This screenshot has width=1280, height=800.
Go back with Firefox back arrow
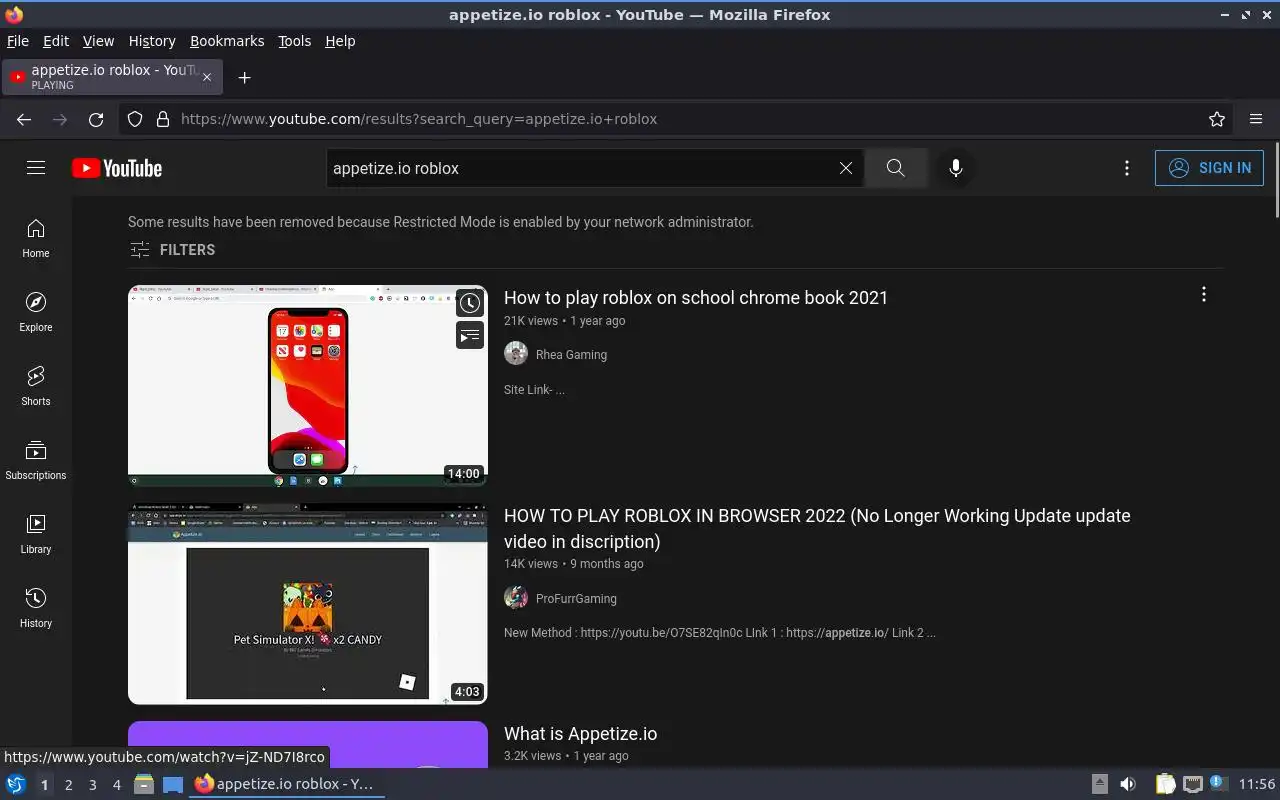coord(24,119)
